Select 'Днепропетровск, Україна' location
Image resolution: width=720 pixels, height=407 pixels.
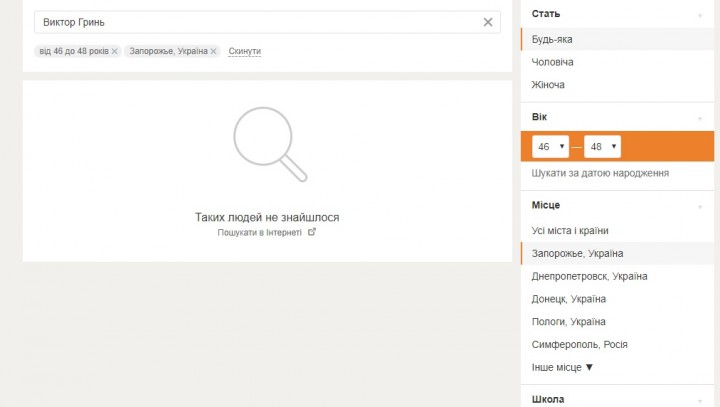pos(589,276)
